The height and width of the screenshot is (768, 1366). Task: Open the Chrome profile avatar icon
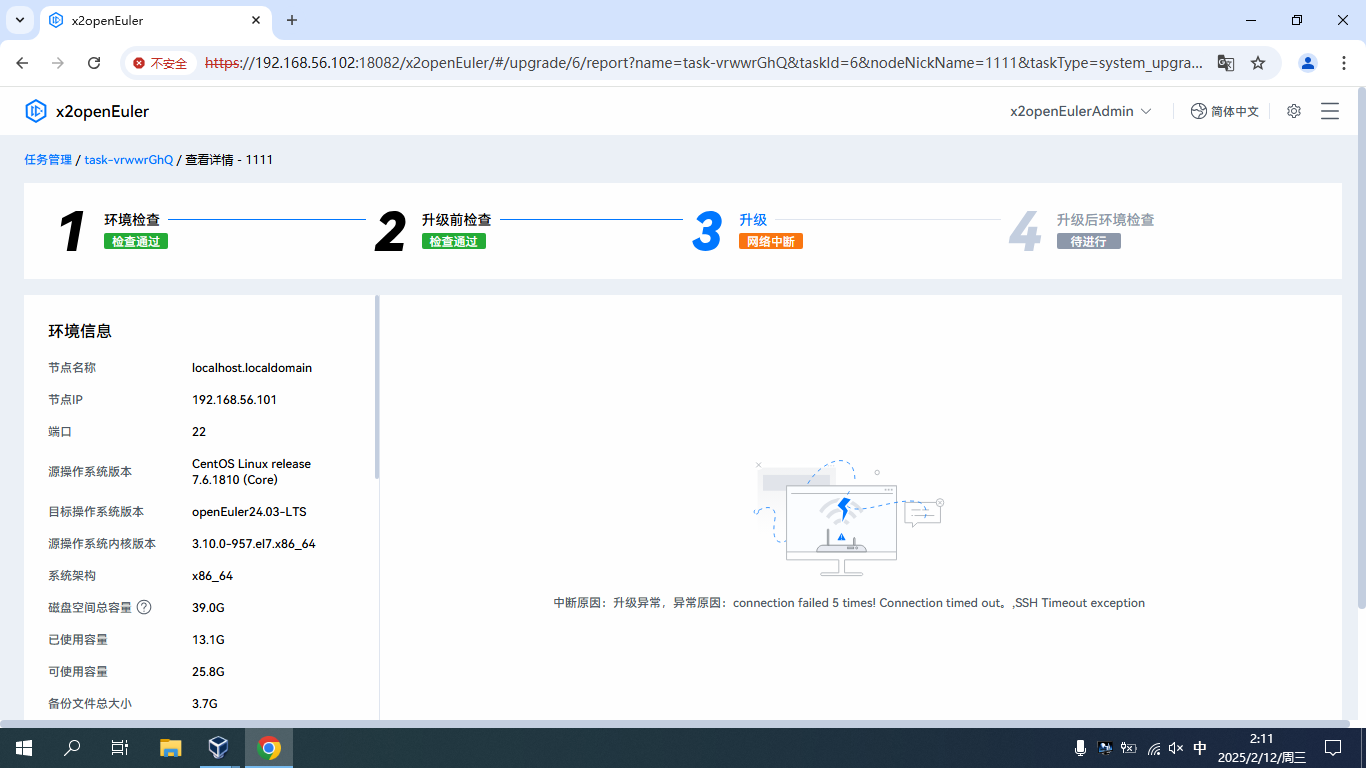[x=1307, y=63]
